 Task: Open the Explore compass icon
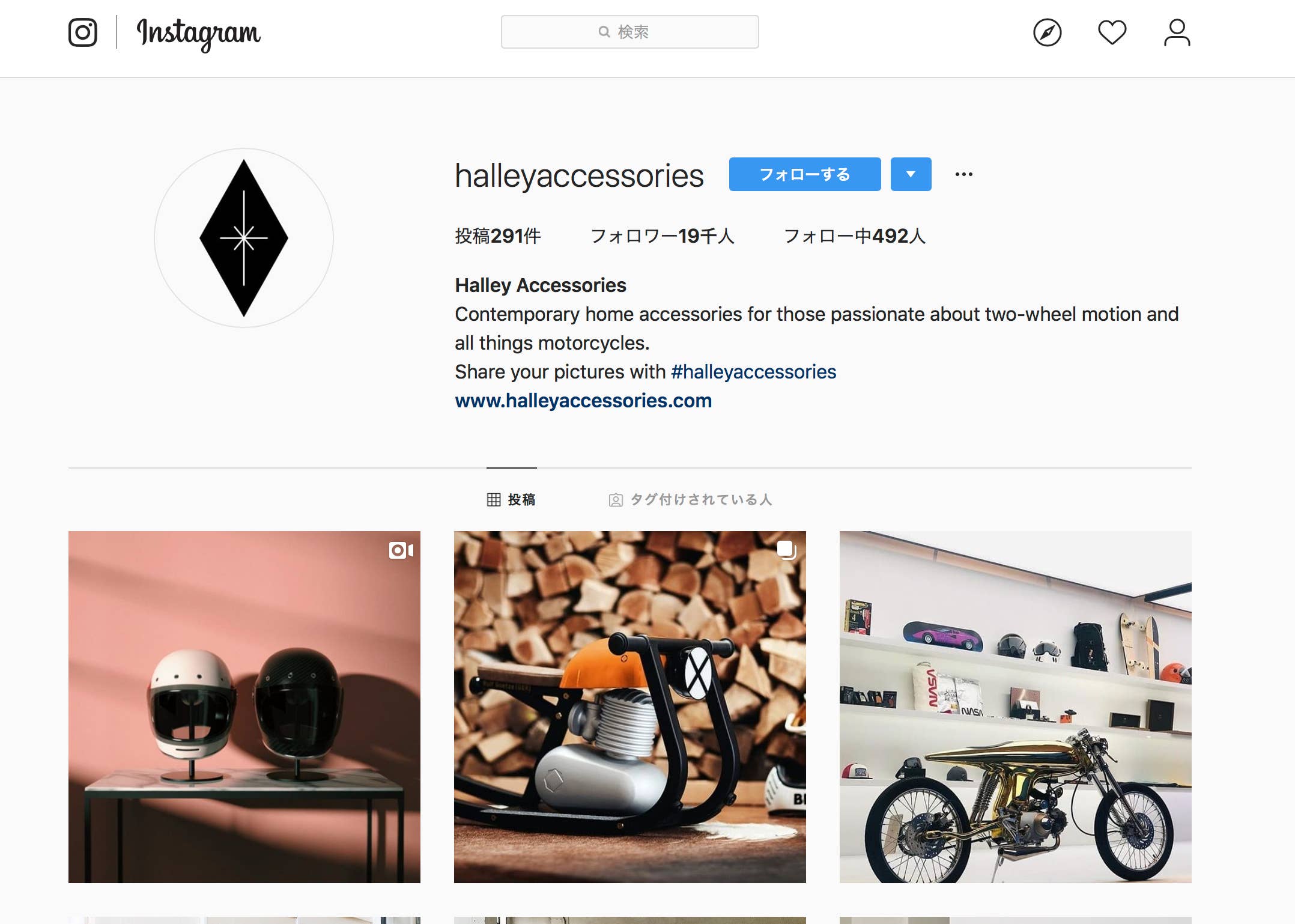[x=1047, y=32]
